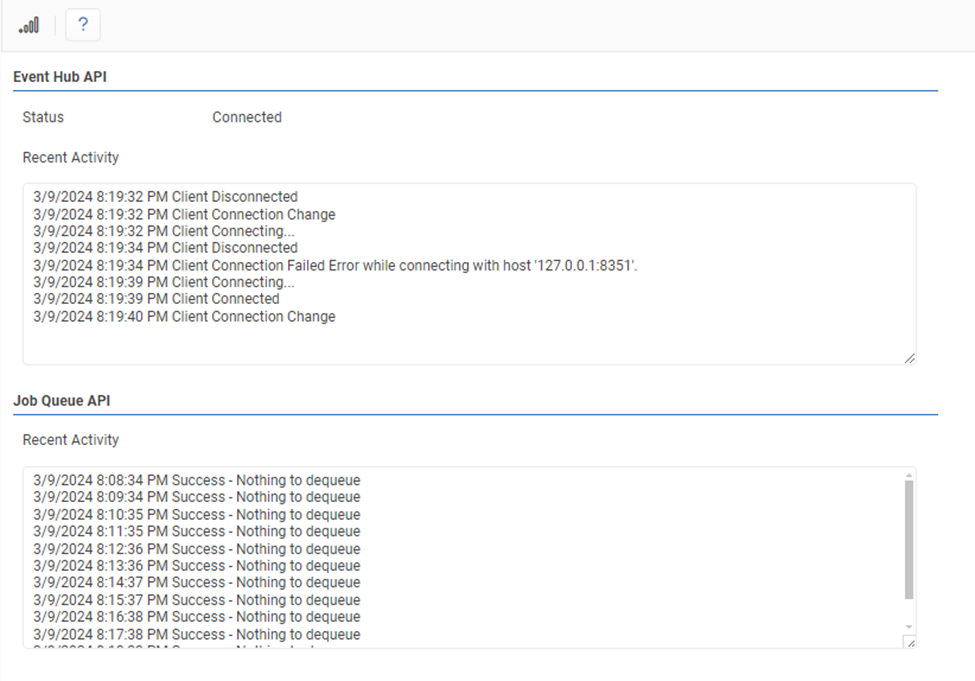Click the 8:19:40 PM Connection Change entry

[184, 317]
